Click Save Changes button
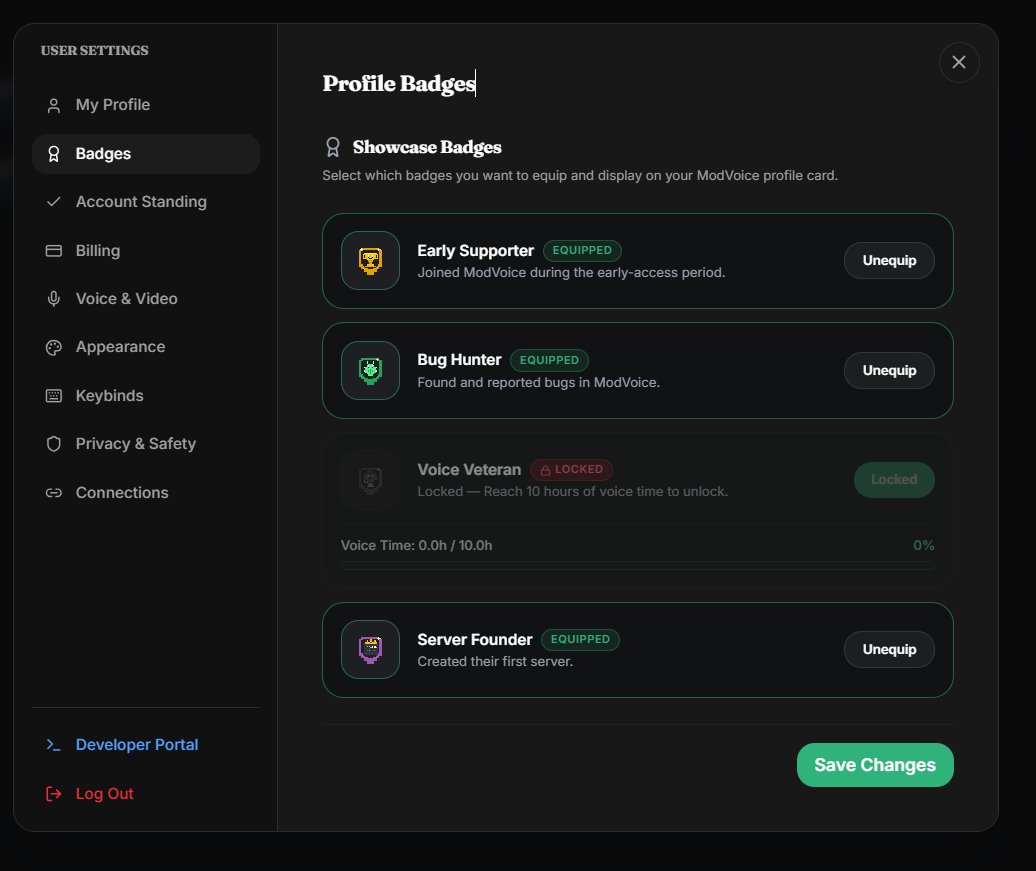This screenshot has width=1036, height=871. [x=875, y=765]
